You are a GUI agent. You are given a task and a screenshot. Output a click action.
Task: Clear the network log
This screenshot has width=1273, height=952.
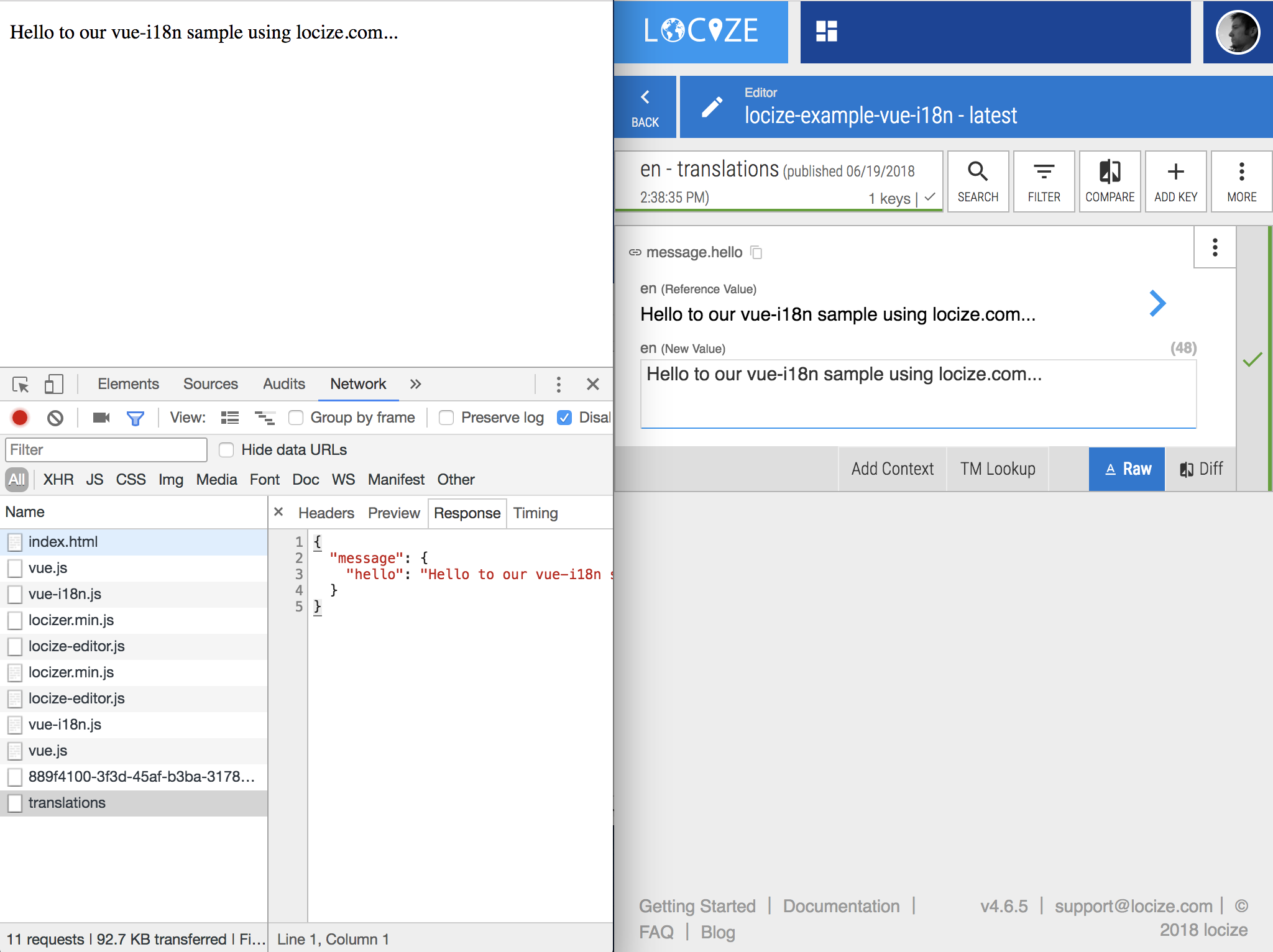(x=55, y=418)
